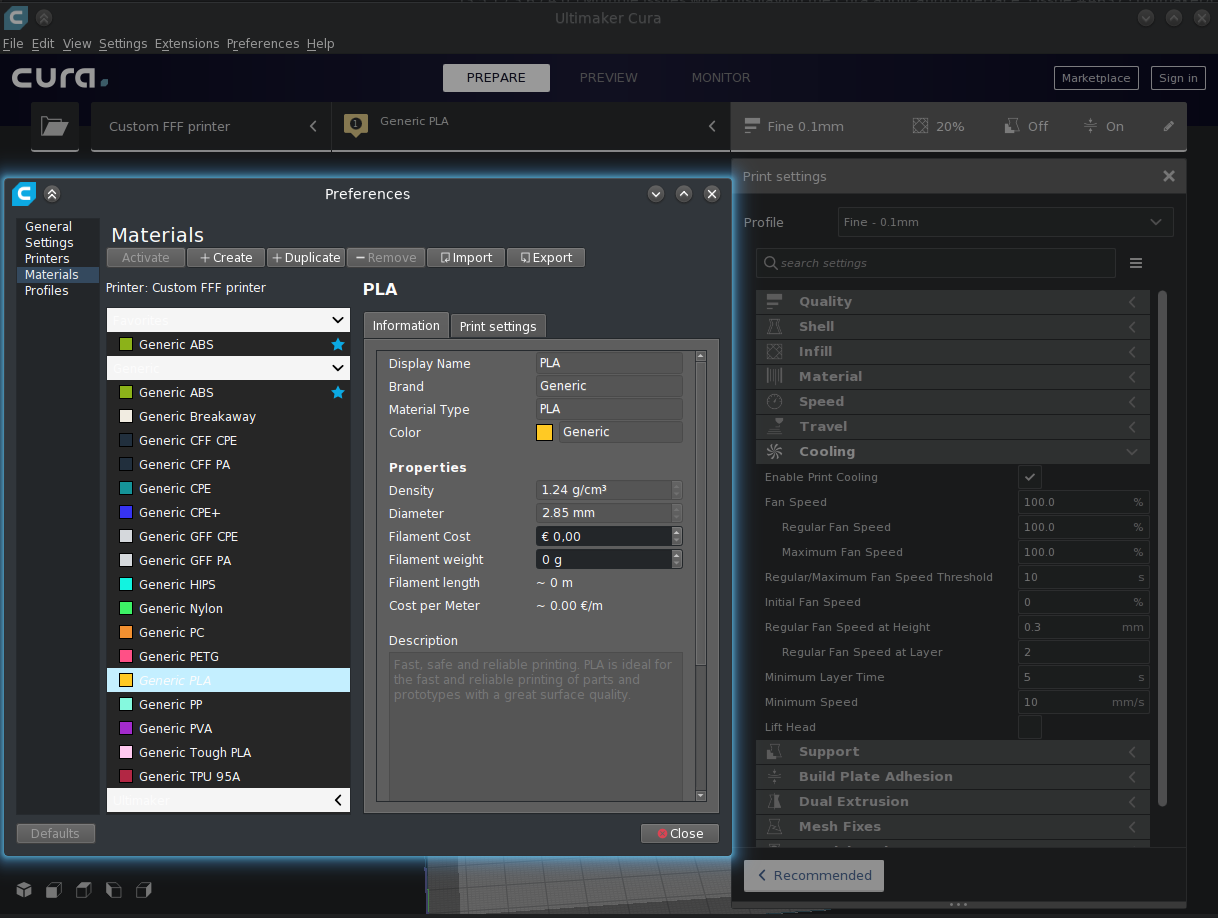Click the Travel category icon
The image size is (1218, 918).
coord(774,426)
